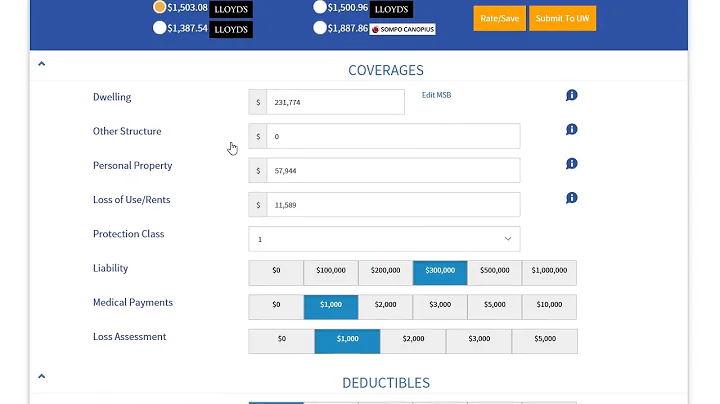
Task: Set Liability to $1,000,000
Action: [x=549, y=273]
